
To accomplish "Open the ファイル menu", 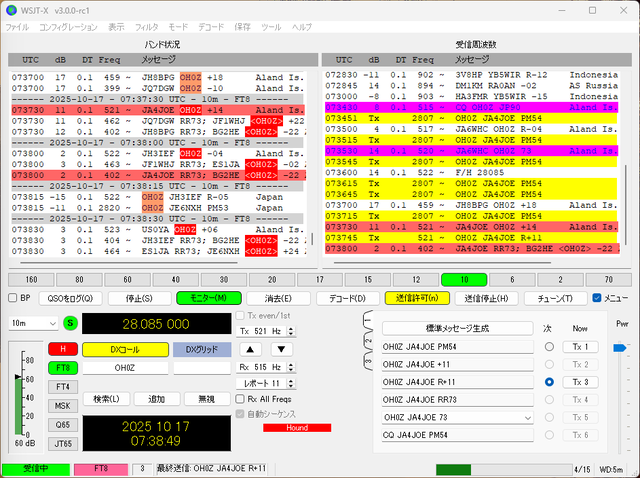I will click(x=17, y=27).
